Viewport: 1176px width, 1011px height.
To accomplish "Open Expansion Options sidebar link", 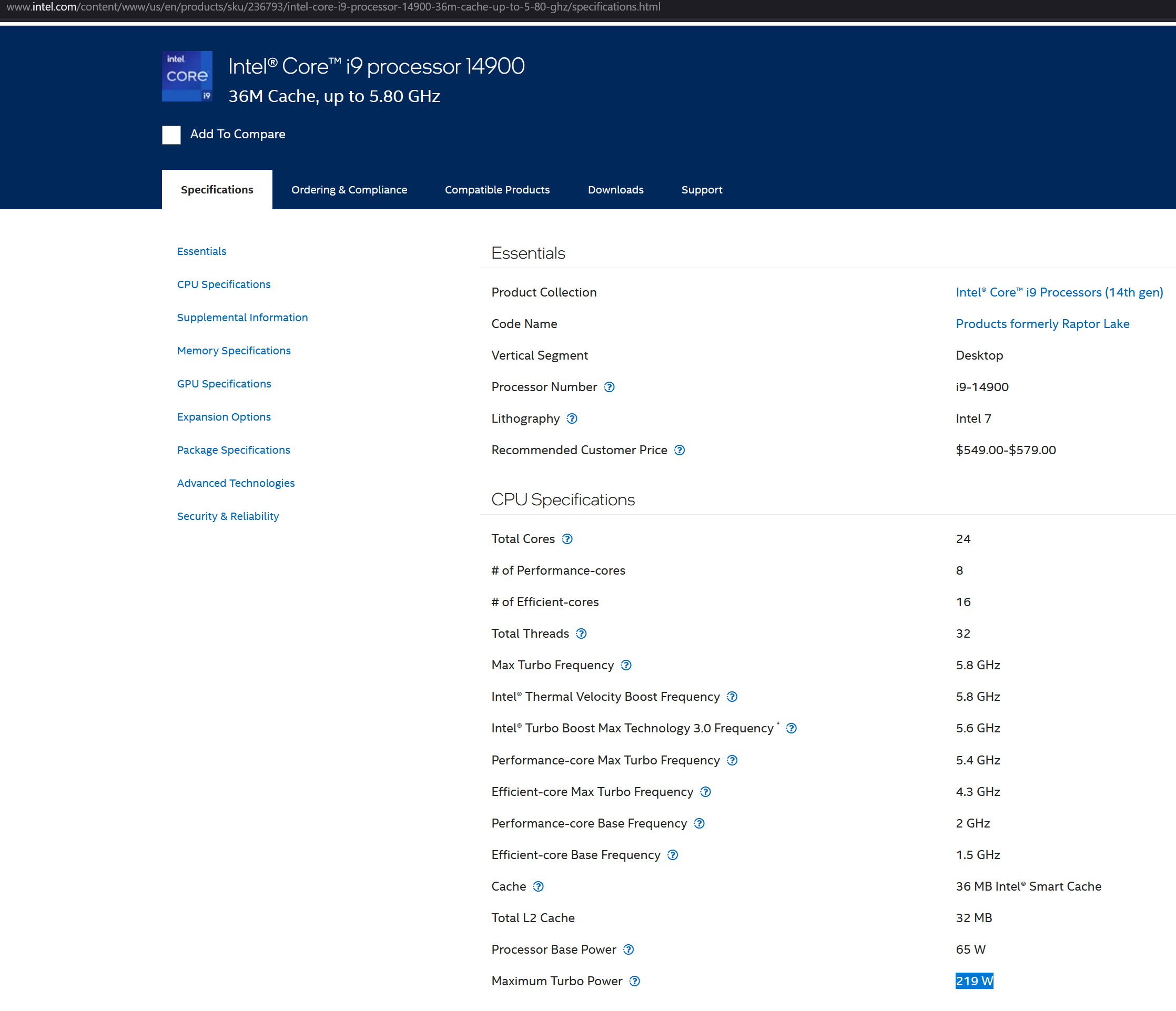I will coord(224,417).
